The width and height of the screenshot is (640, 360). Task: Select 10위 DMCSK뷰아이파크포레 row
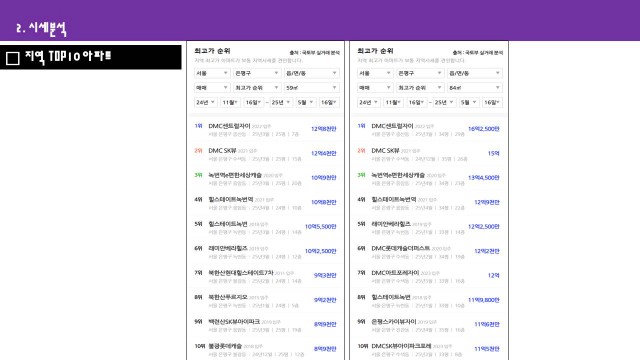click(x=429, y=349)
